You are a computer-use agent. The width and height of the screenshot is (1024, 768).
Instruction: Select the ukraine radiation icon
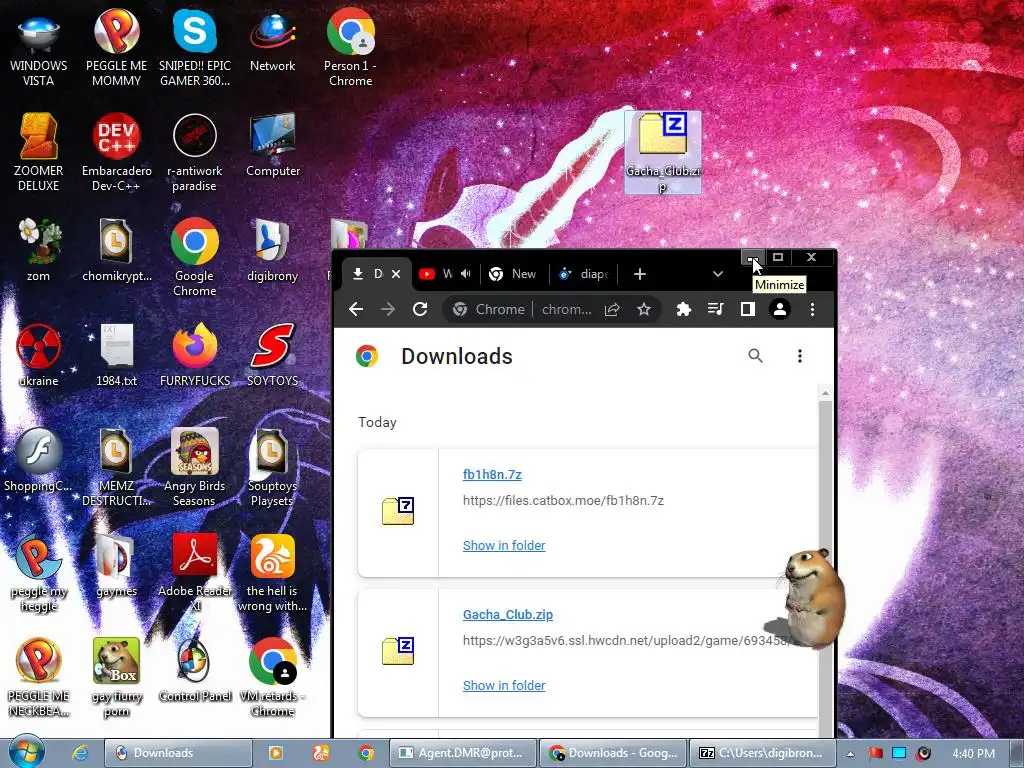point(39,355)
